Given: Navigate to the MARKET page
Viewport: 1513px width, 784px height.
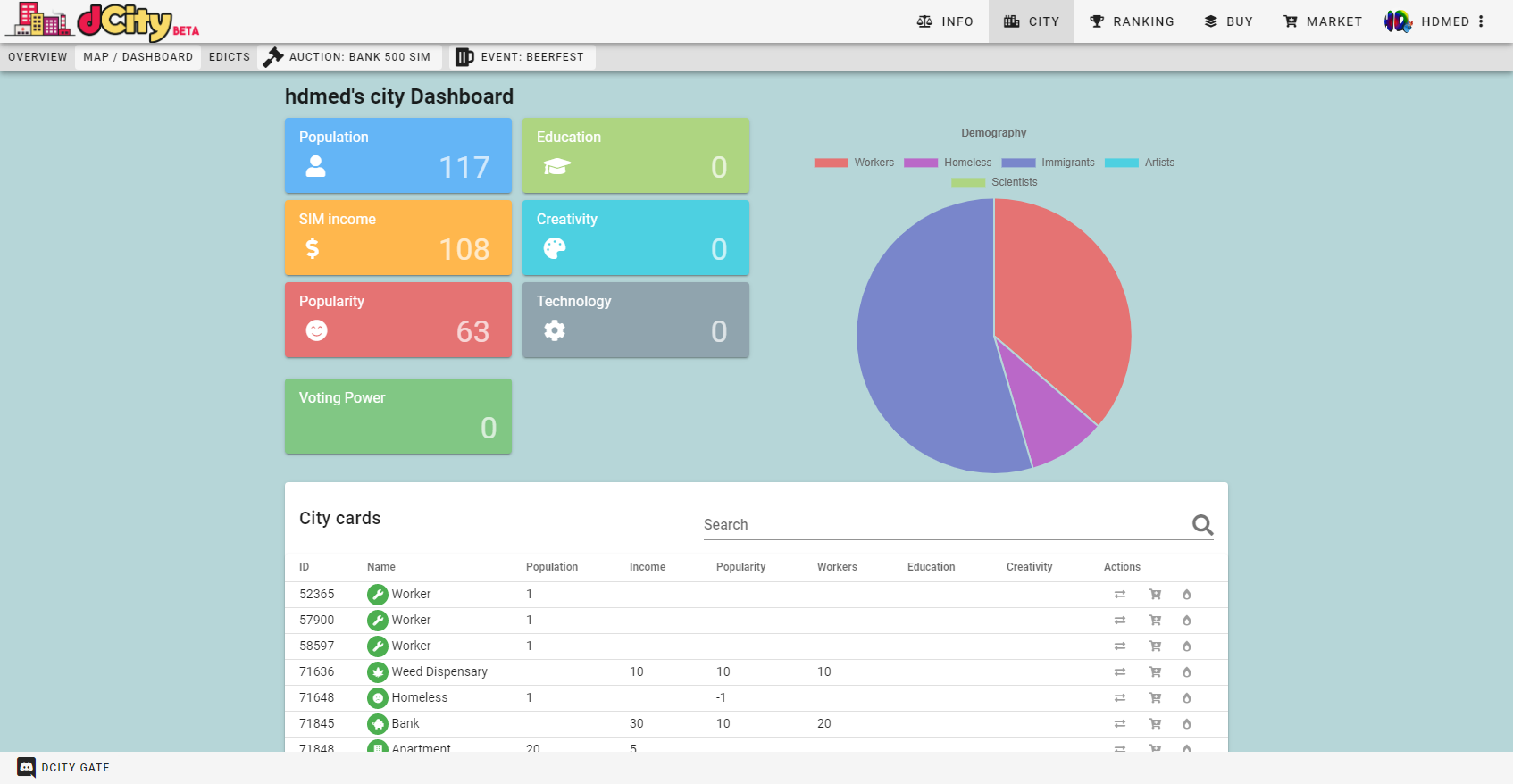Looking at the screenshot, I should pos(1323,21).
